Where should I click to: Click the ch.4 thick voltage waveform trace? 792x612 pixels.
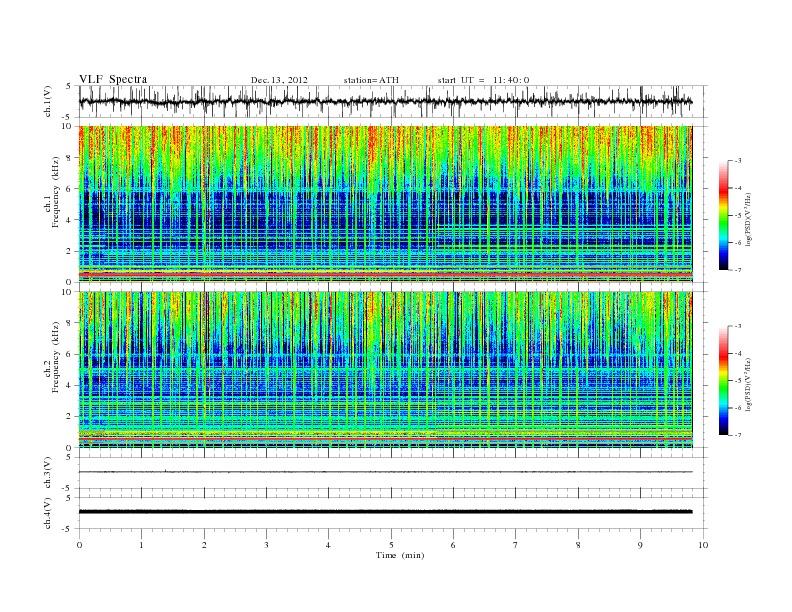tap(385, 512)
